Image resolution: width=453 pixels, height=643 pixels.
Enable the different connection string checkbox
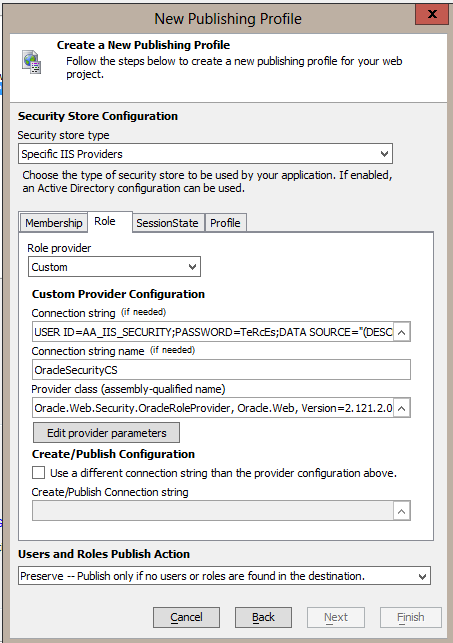tap(39, 472)
